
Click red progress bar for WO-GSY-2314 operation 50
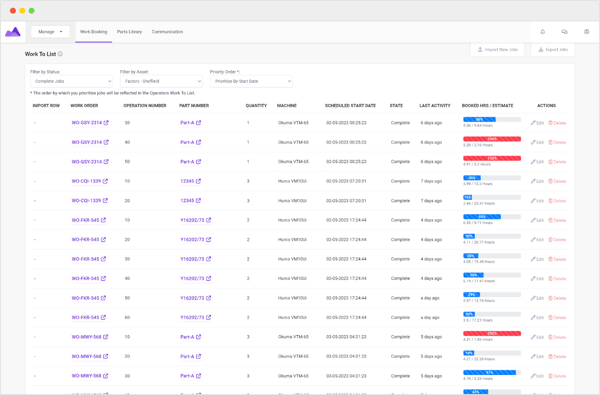pyautogui.click(x=492, y=158)
